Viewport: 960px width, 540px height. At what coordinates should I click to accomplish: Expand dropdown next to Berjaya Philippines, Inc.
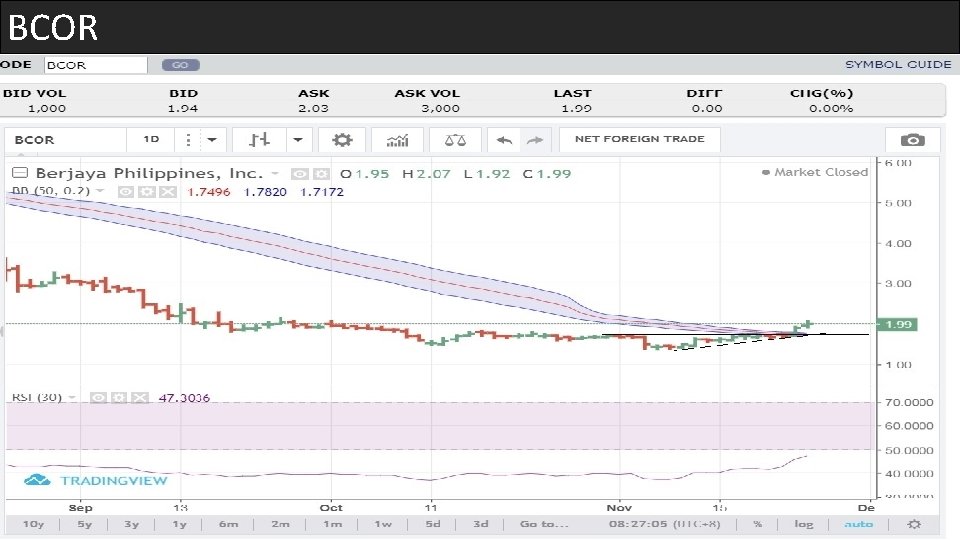point(275,174)
